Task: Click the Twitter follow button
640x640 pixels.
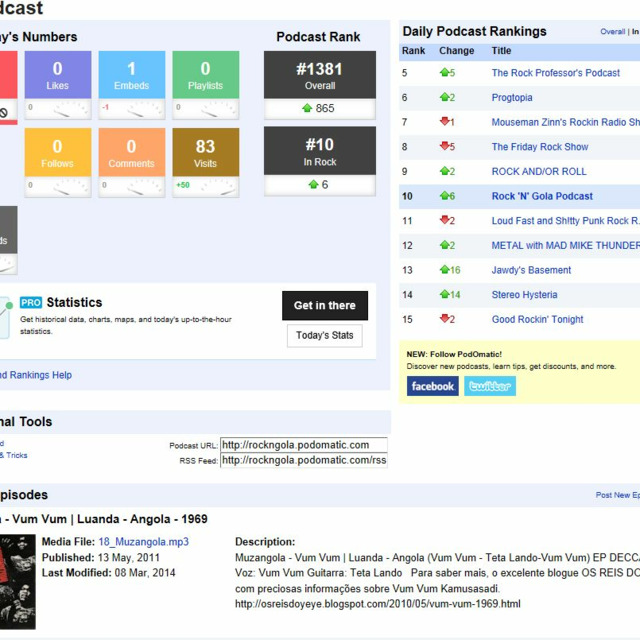Action: (490, 386)
